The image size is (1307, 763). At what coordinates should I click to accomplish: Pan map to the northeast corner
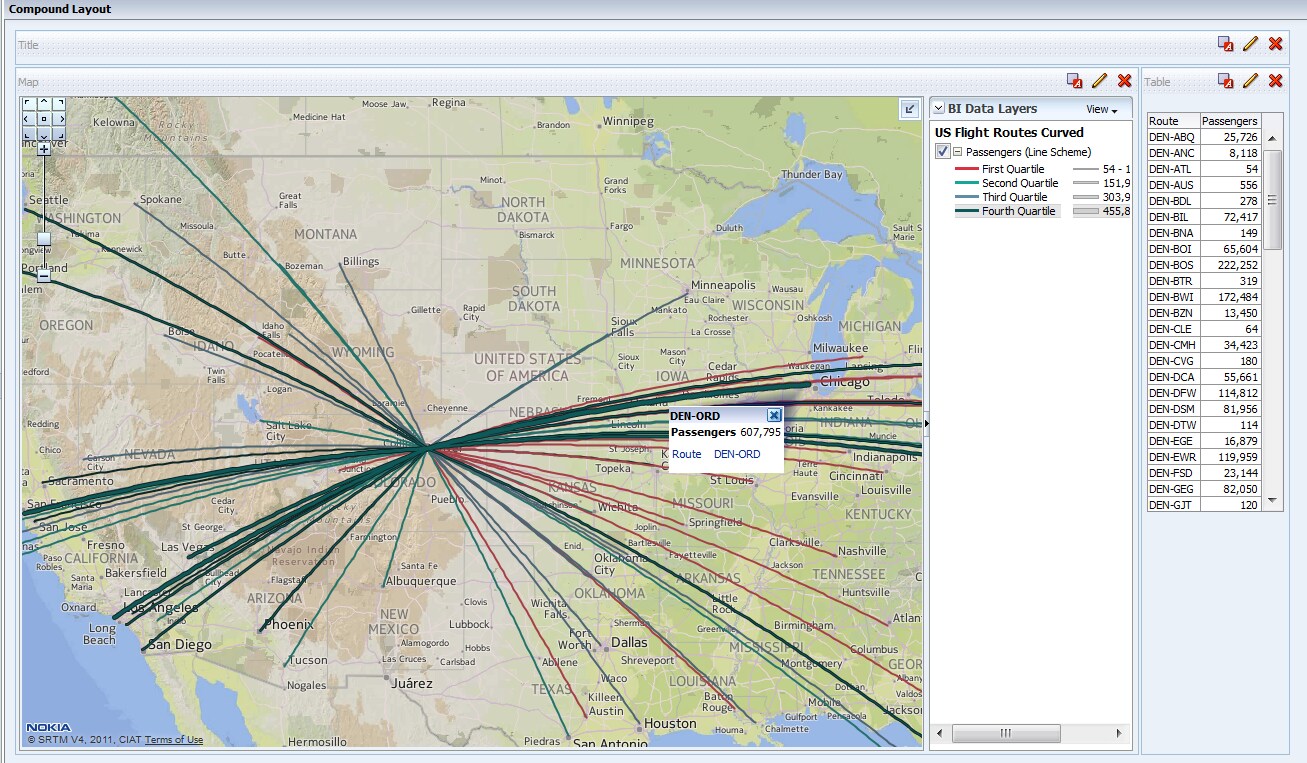tap(59, 103)
